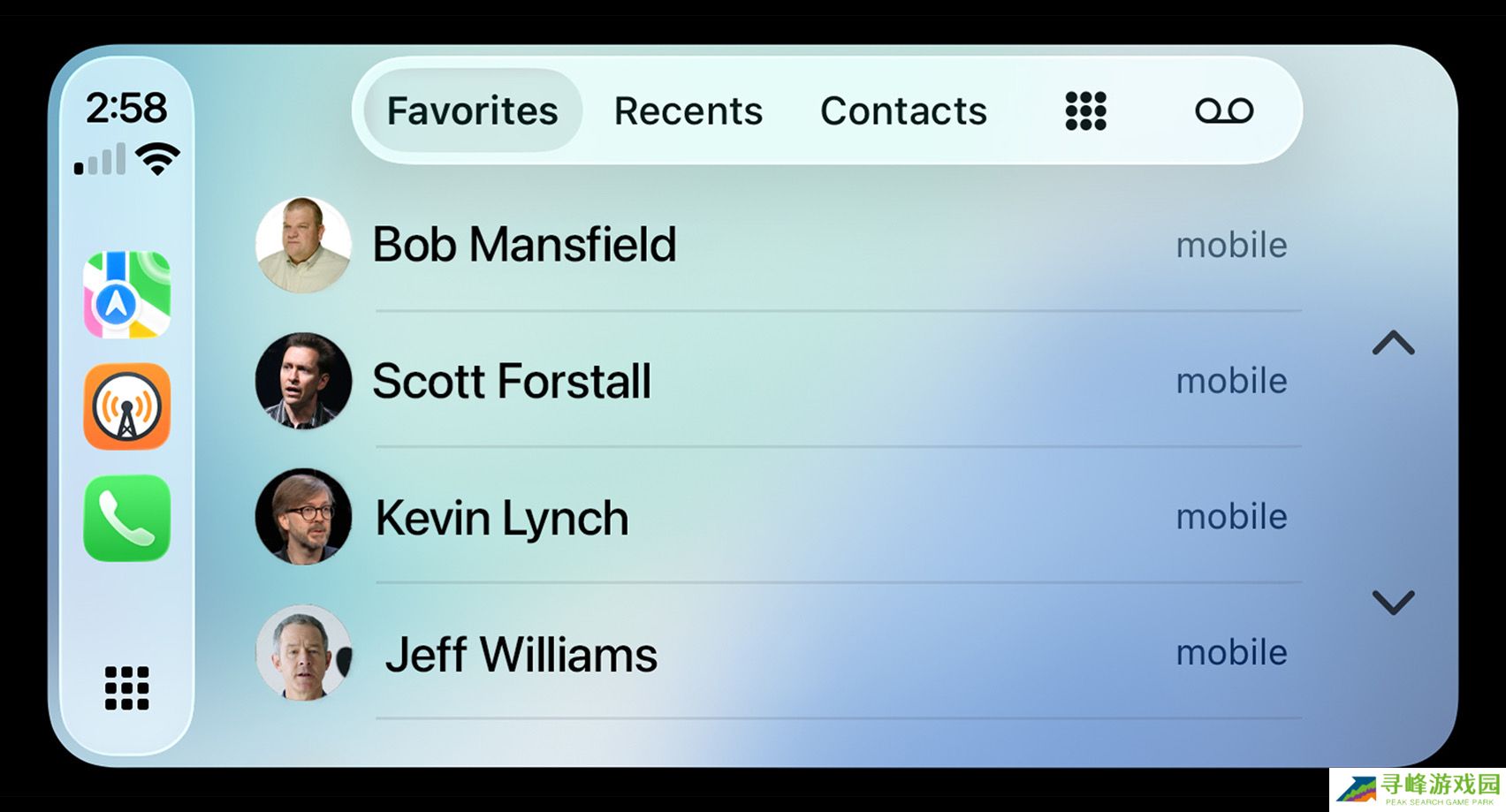Show the dial keypad
Image resolution: width=1506 pixels, height=812 pixels.
pyautogui.click(x=1085, y=111)
